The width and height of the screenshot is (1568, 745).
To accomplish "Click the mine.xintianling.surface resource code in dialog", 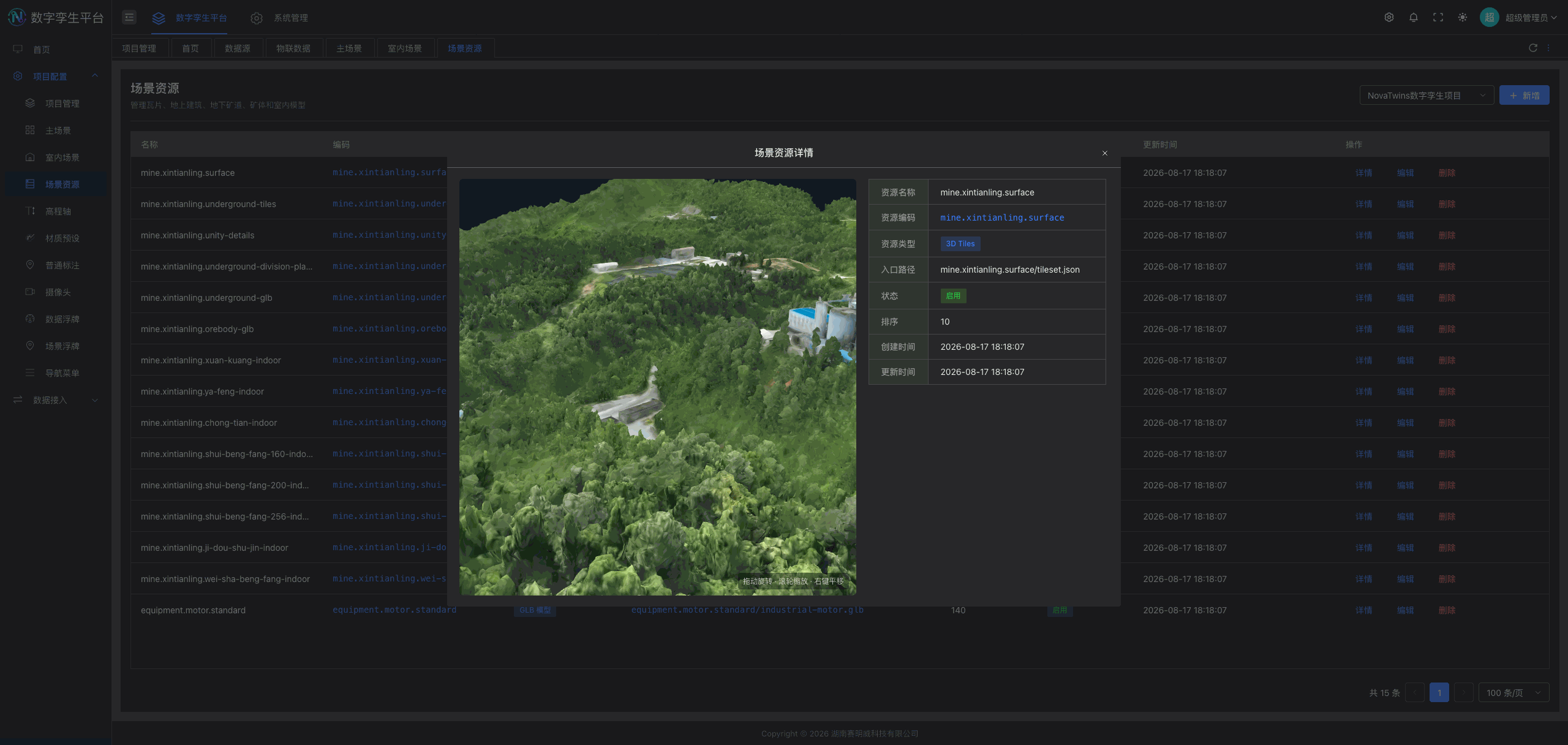I will (x=1002, y=217).
